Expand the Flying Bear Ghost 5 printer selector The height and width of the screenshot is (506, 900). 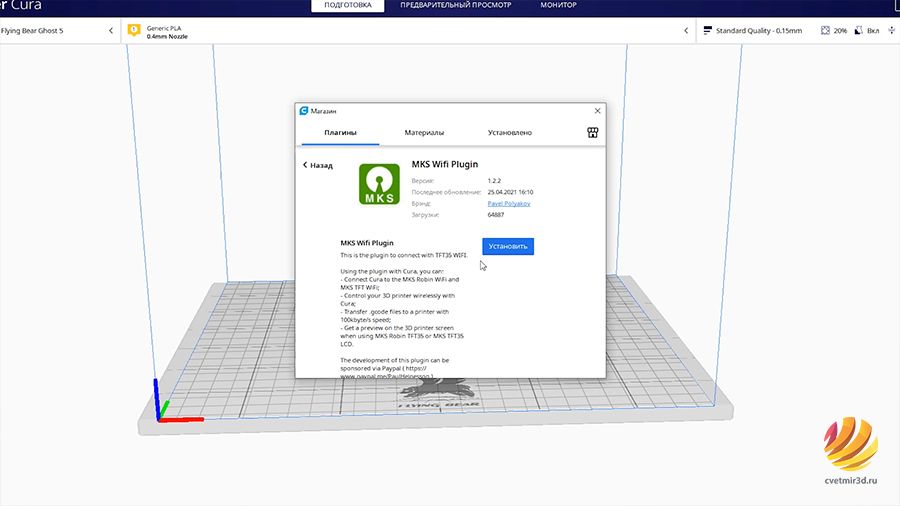[x=60, y=30]
